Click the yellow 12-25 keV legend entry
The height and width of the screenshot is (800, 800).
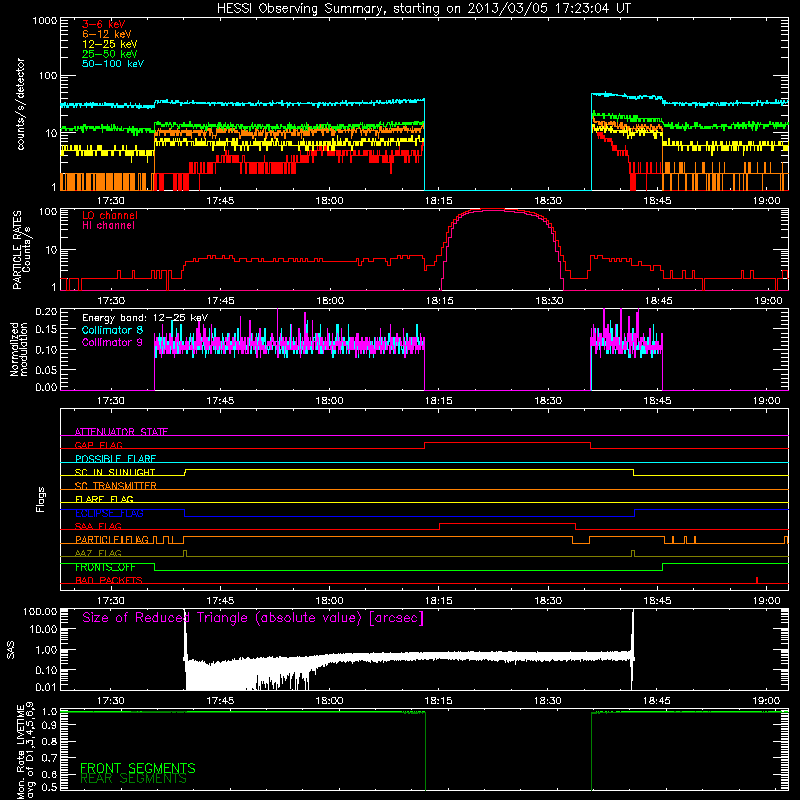click(x=110, y=44)
